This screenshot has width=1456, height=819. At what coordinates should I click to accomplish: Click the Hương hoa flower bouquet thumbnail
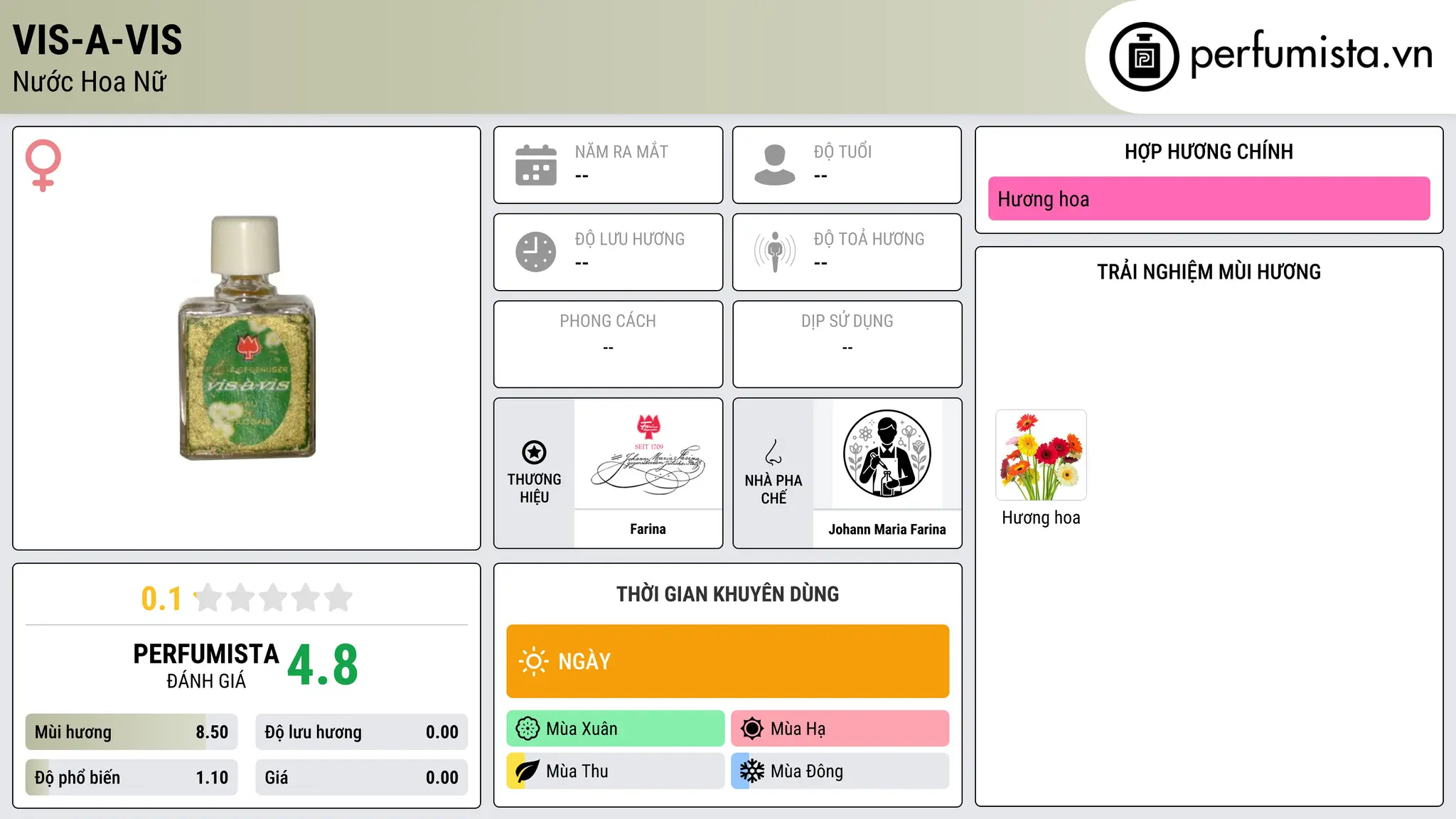[1041, 455]
